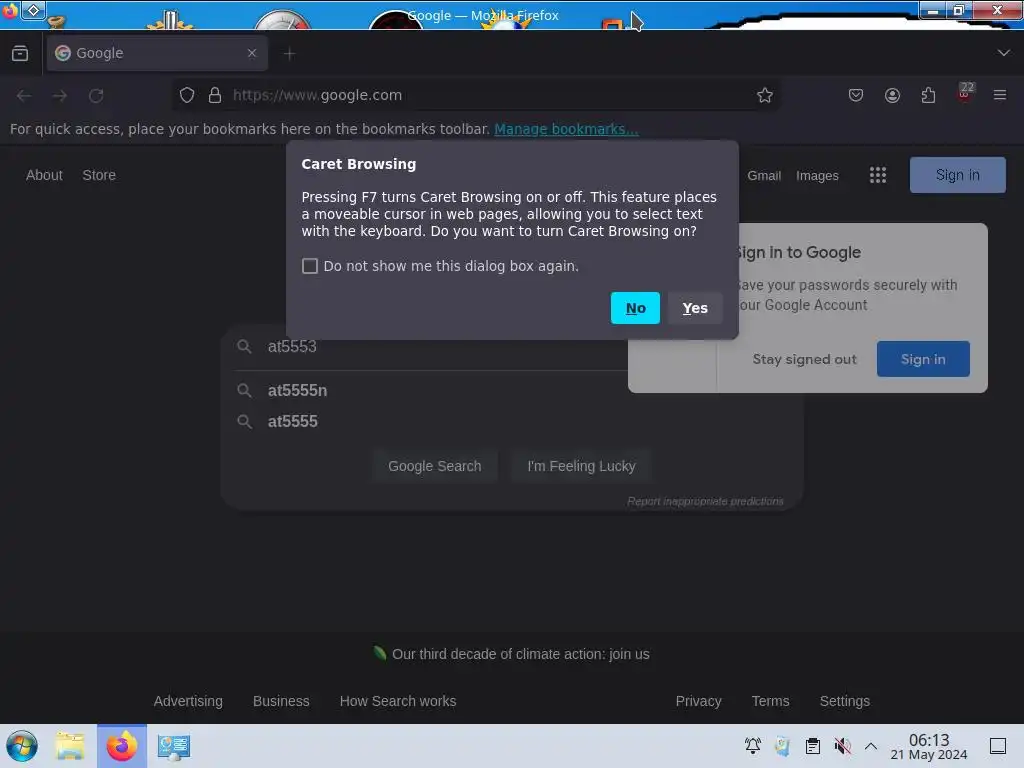1024x768 pixels.
Task: Expand hidden system tray icons arrow
Action: tap(871, 746)
